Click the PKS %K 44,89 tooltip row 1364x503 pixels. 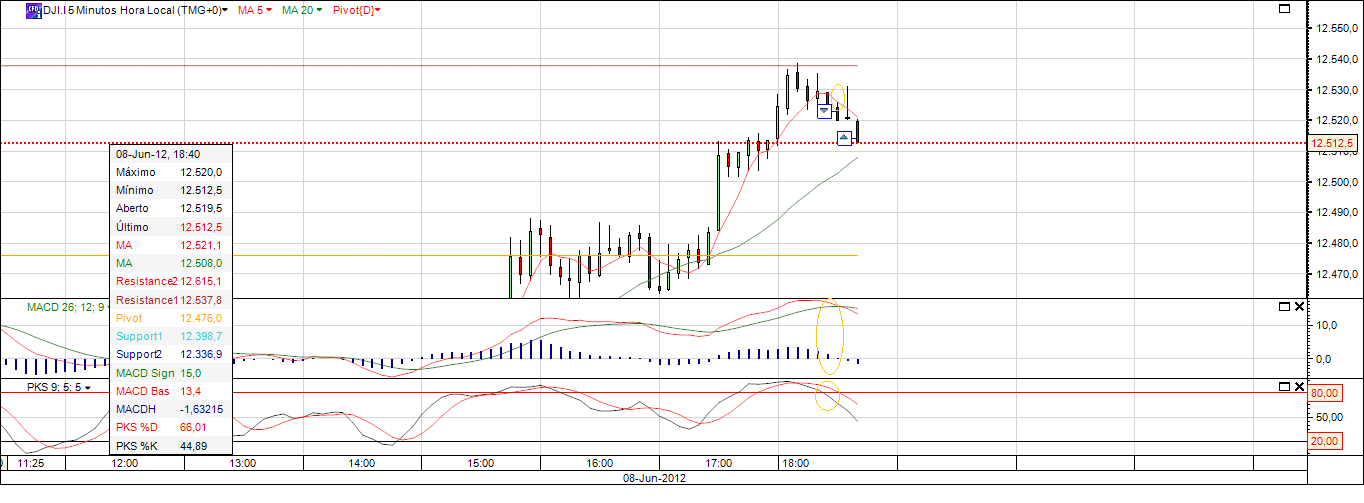point(171,446)
